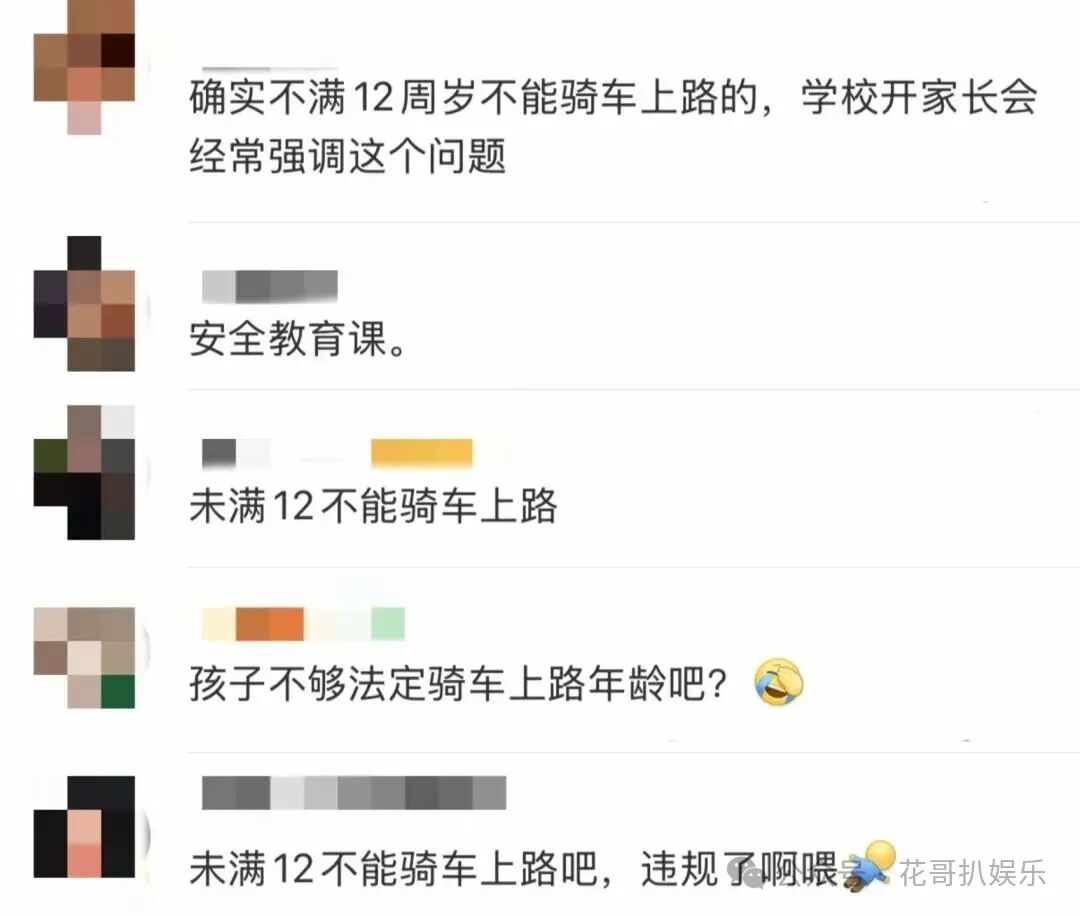Open blurred username with orange blocks
Viewport: 1080px width, 916px height.
point(303,624)
